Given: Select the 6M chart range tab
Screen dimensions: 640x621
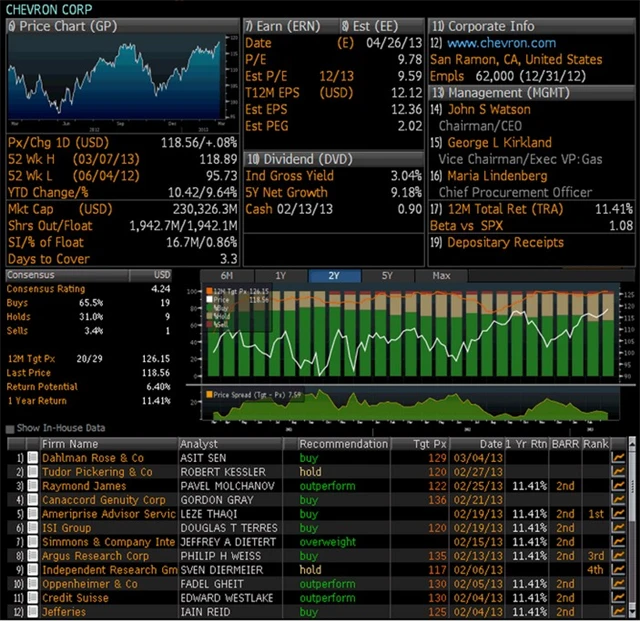Looking at the screenshot, I should pos(227,275).
